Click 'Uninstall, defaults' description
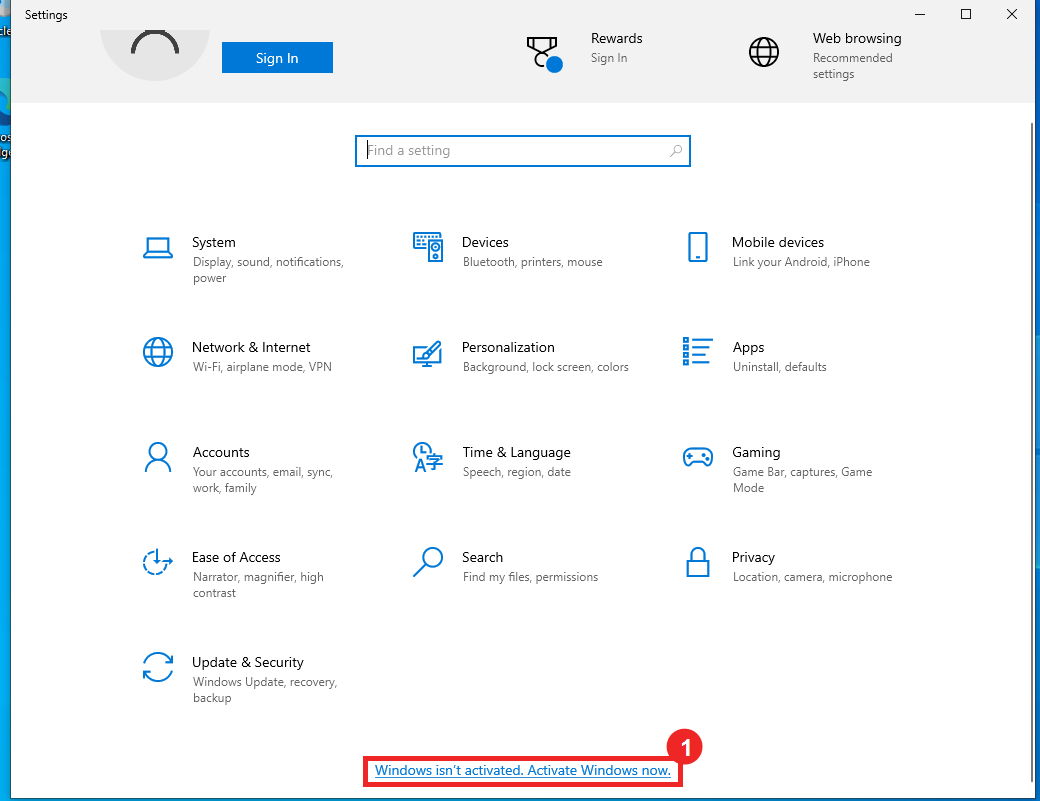Viewport: 1040px width, 801px height. coord(779,367)
